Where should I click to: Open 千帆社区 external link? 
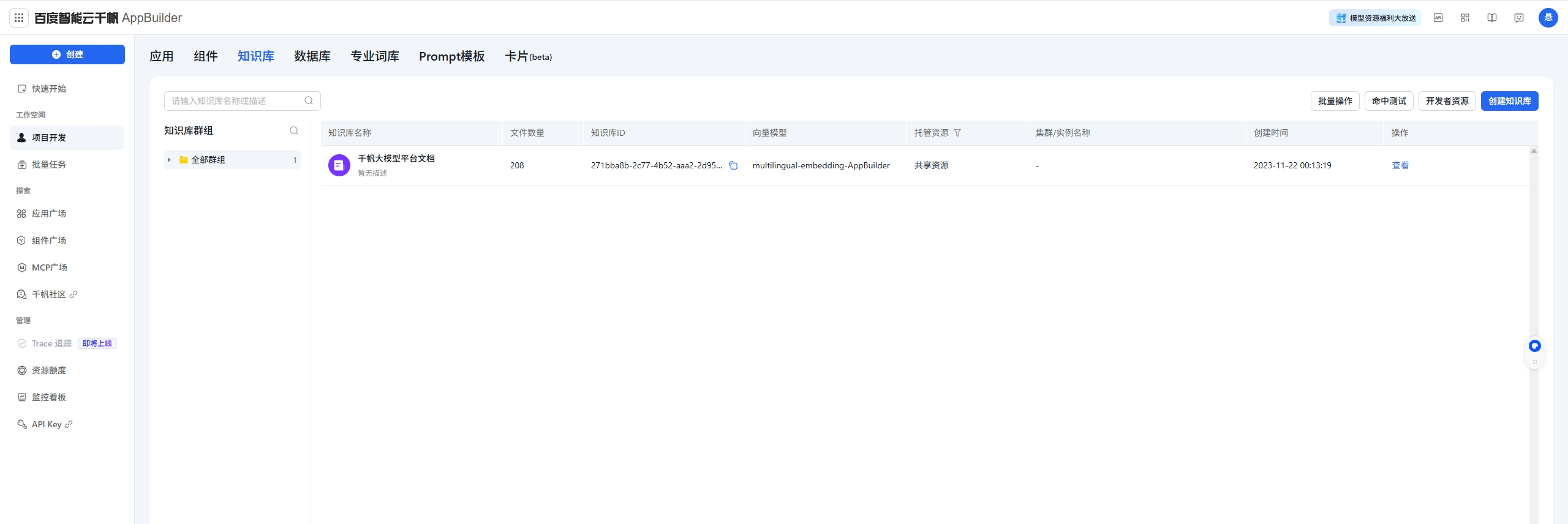(67, 294)
